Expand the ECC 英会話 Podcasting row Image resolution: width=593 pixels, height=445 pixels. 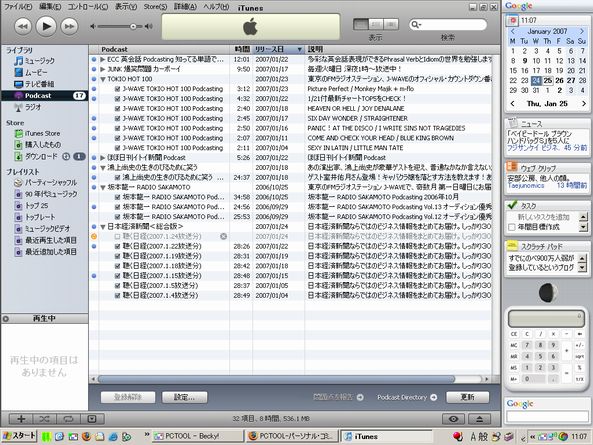102,59
